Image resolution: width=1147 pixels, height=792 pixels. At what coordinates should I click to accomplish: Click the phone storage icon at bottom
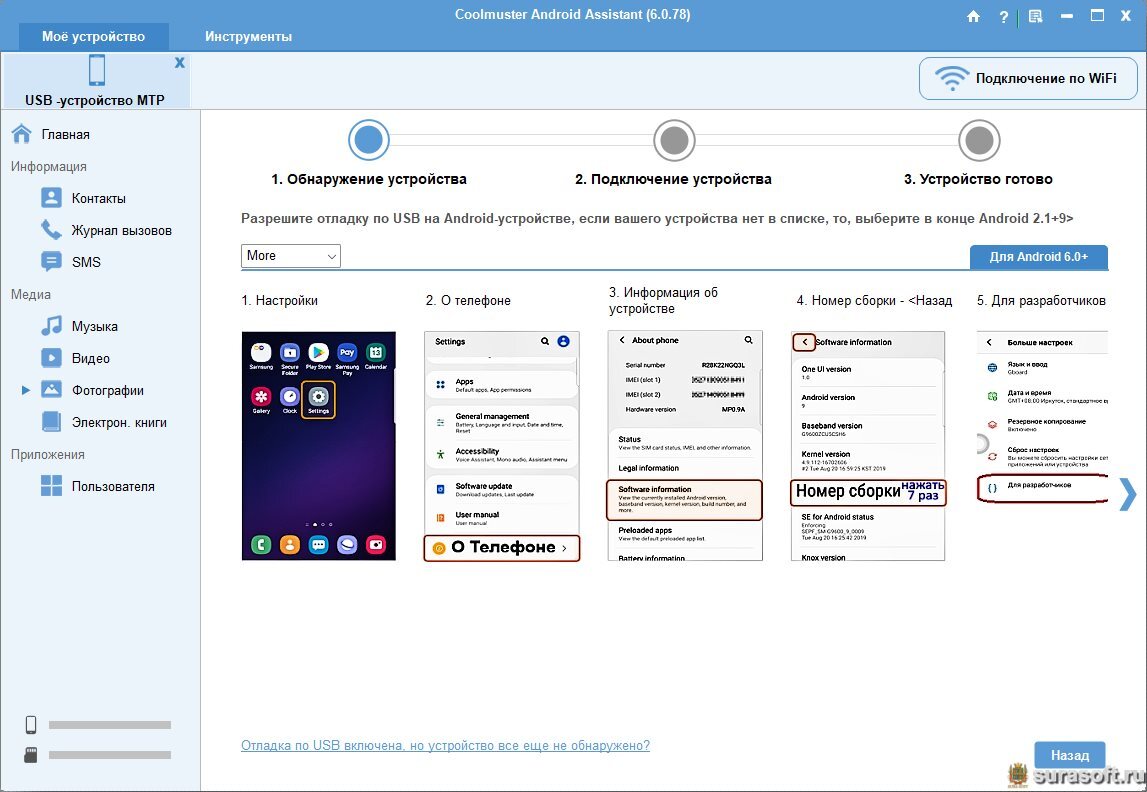coord(31,725)
